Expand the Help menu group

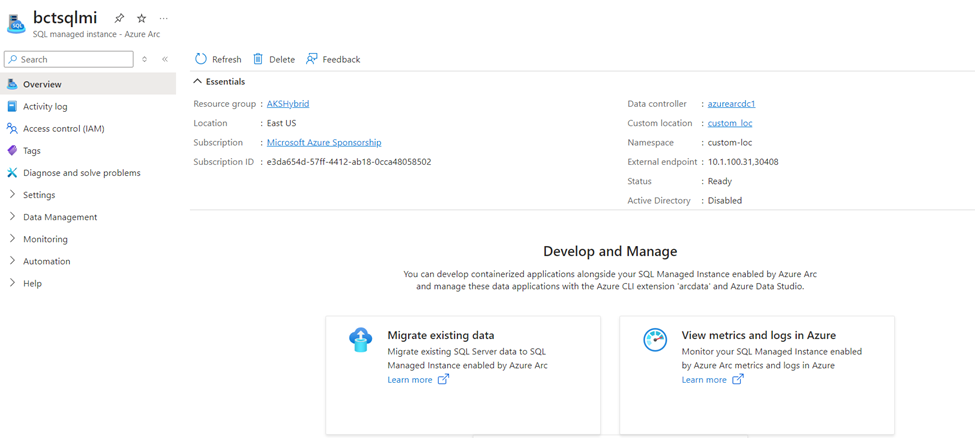click(12, 283)
